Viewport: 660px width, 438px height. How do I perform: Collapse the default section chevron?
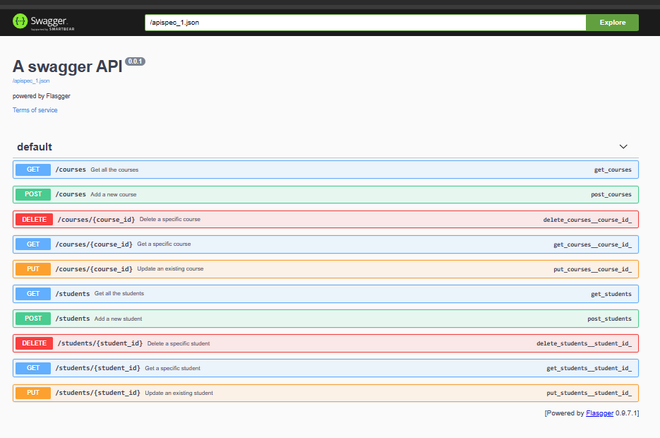(x=623, y=146)
